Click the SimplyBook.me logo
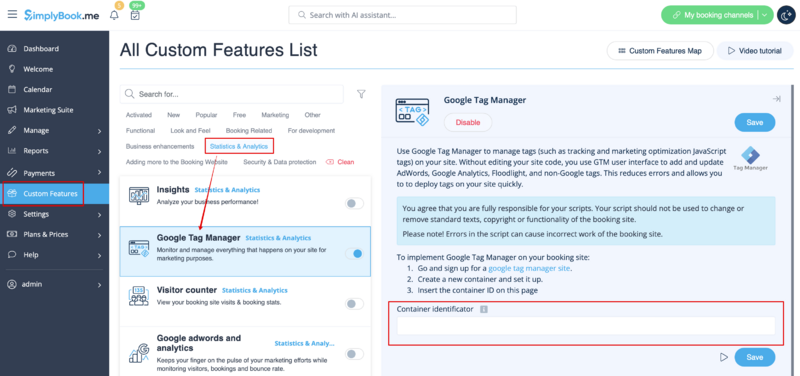 click(x=62, y=15)
